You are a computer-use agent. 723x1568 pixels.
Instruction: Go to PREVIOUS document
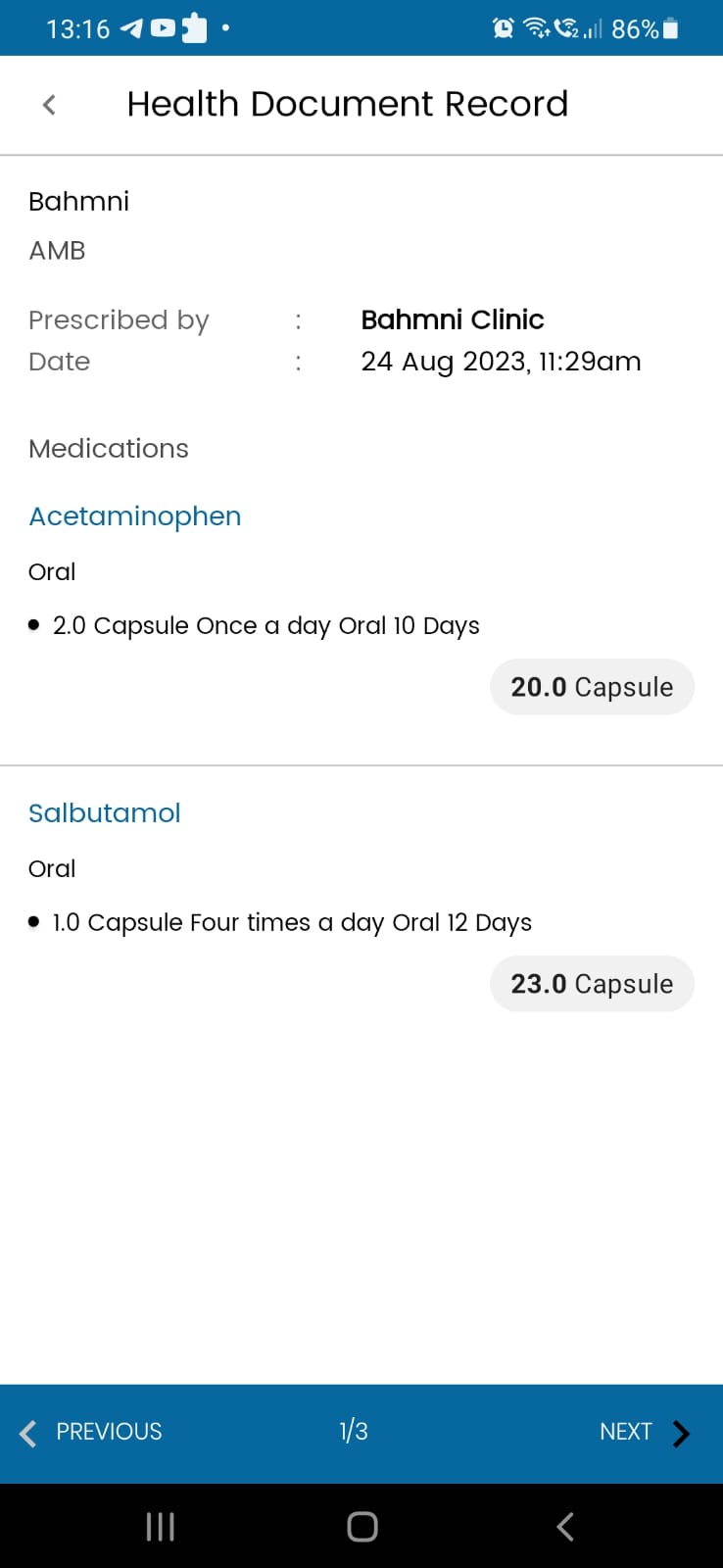point(109,1432)
